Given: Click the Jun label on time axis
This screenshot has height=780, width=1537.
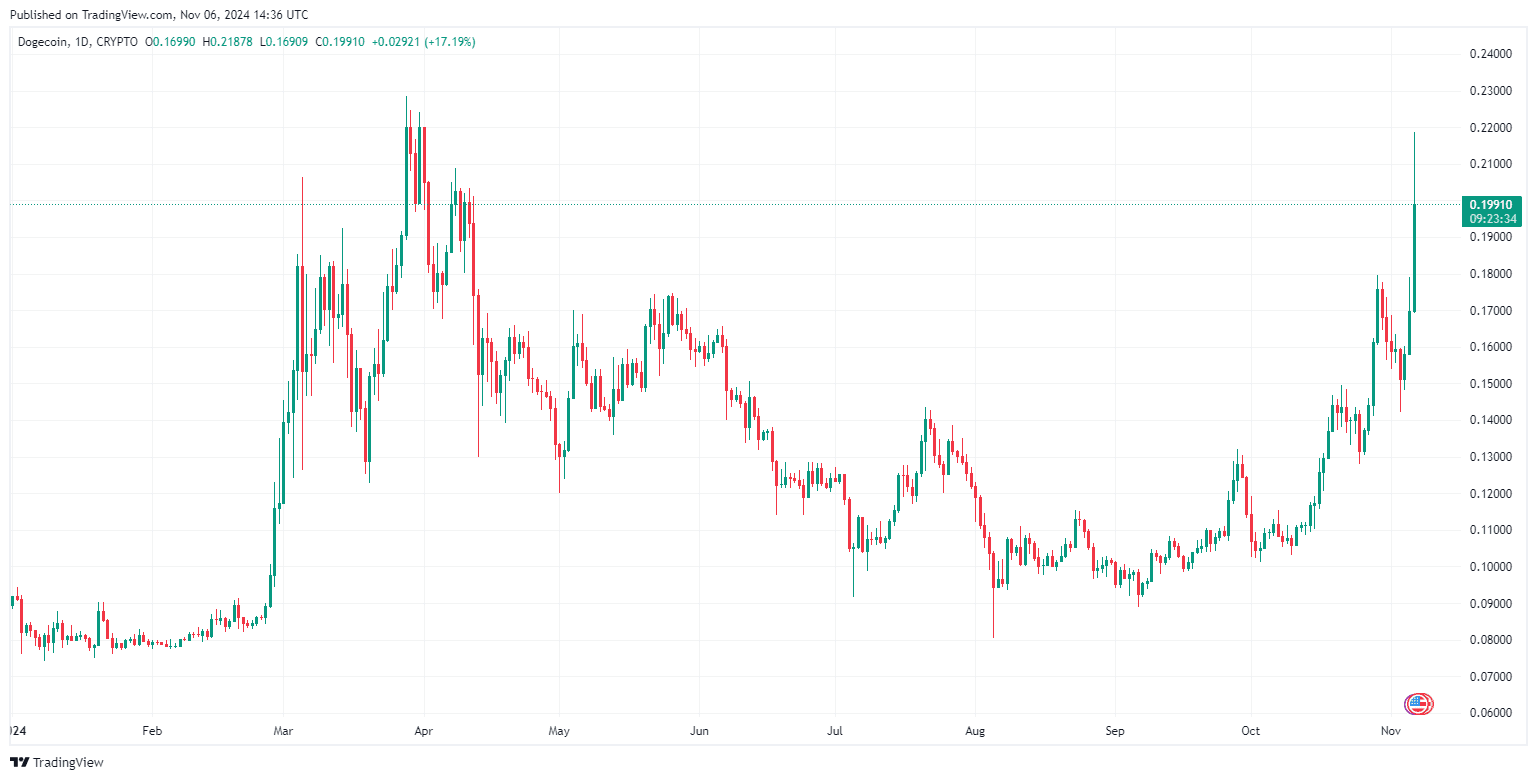Looking at the screenshot, I should pos(699,731).
